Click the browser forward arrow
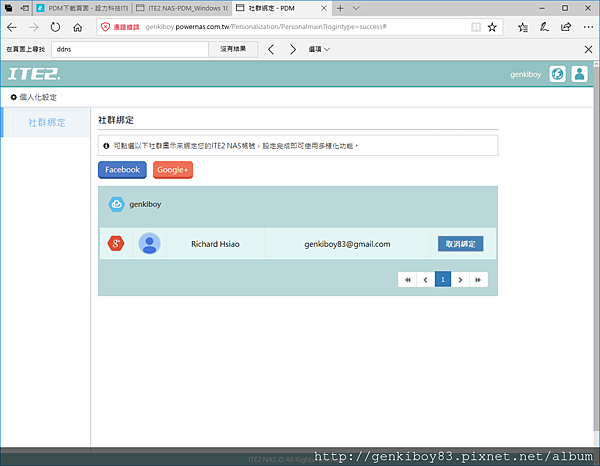Image resolution: width=600 pixels, height=466 pixels. (x=34, y=27)
